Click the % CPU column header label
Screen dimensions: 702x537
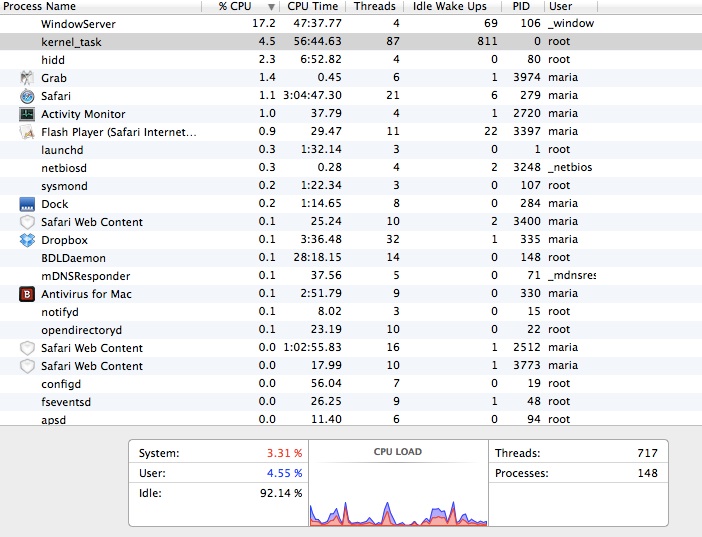(235, 6)
